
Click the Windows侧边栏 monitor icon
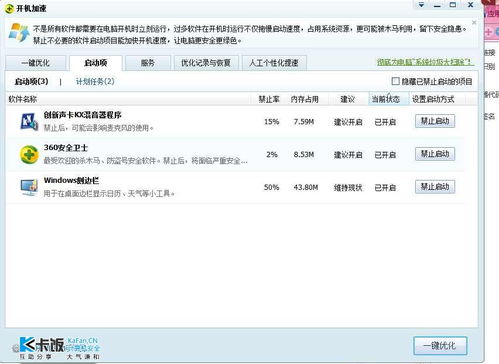coord(29,187)
